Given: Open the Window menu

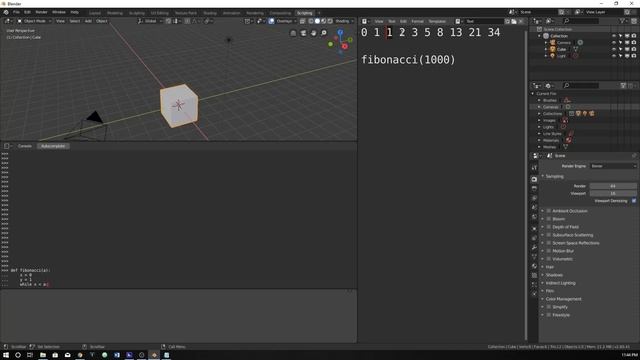Looking at the screenshot, I should coord(59,12).
